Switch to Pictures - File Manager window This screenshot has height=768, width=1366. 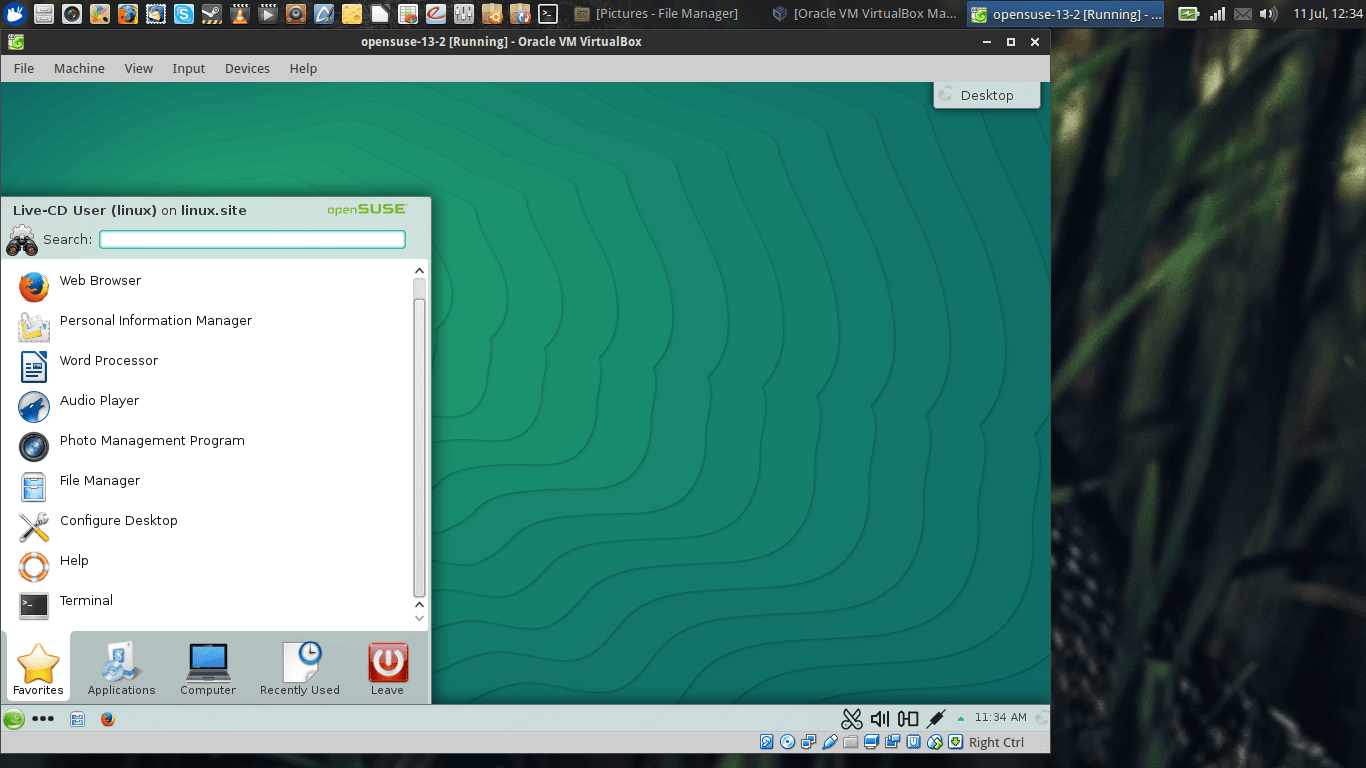point(657,14)
